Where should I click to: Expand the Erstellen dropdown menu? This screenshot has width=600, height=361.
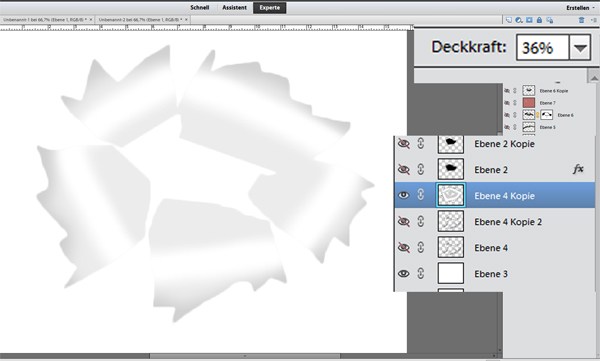[580, 8]
